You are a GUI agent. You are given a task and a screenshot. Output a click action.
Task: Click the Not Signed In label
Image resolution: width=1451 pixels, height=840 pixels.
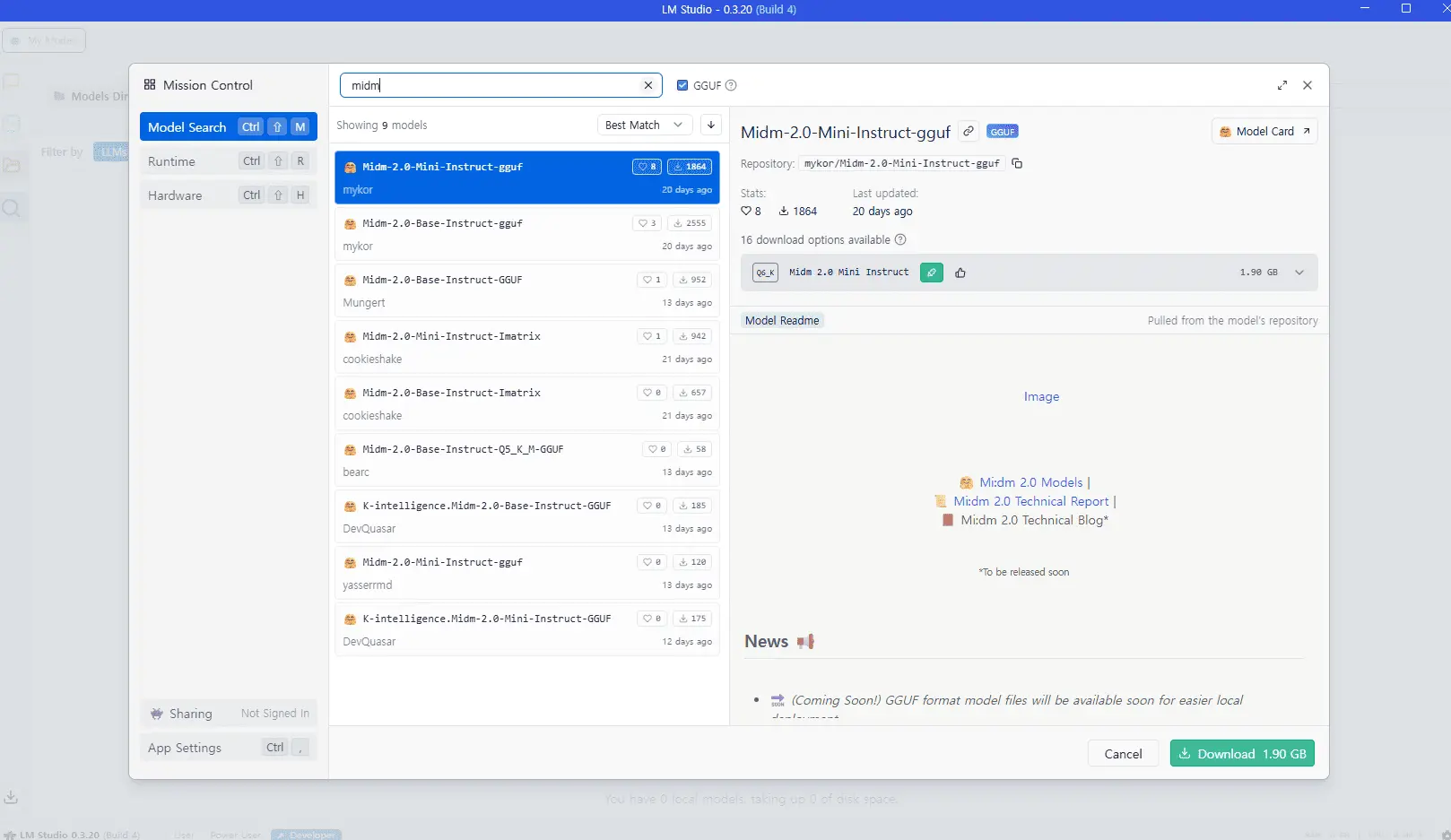pyautogui.click(x=275, y=714)
